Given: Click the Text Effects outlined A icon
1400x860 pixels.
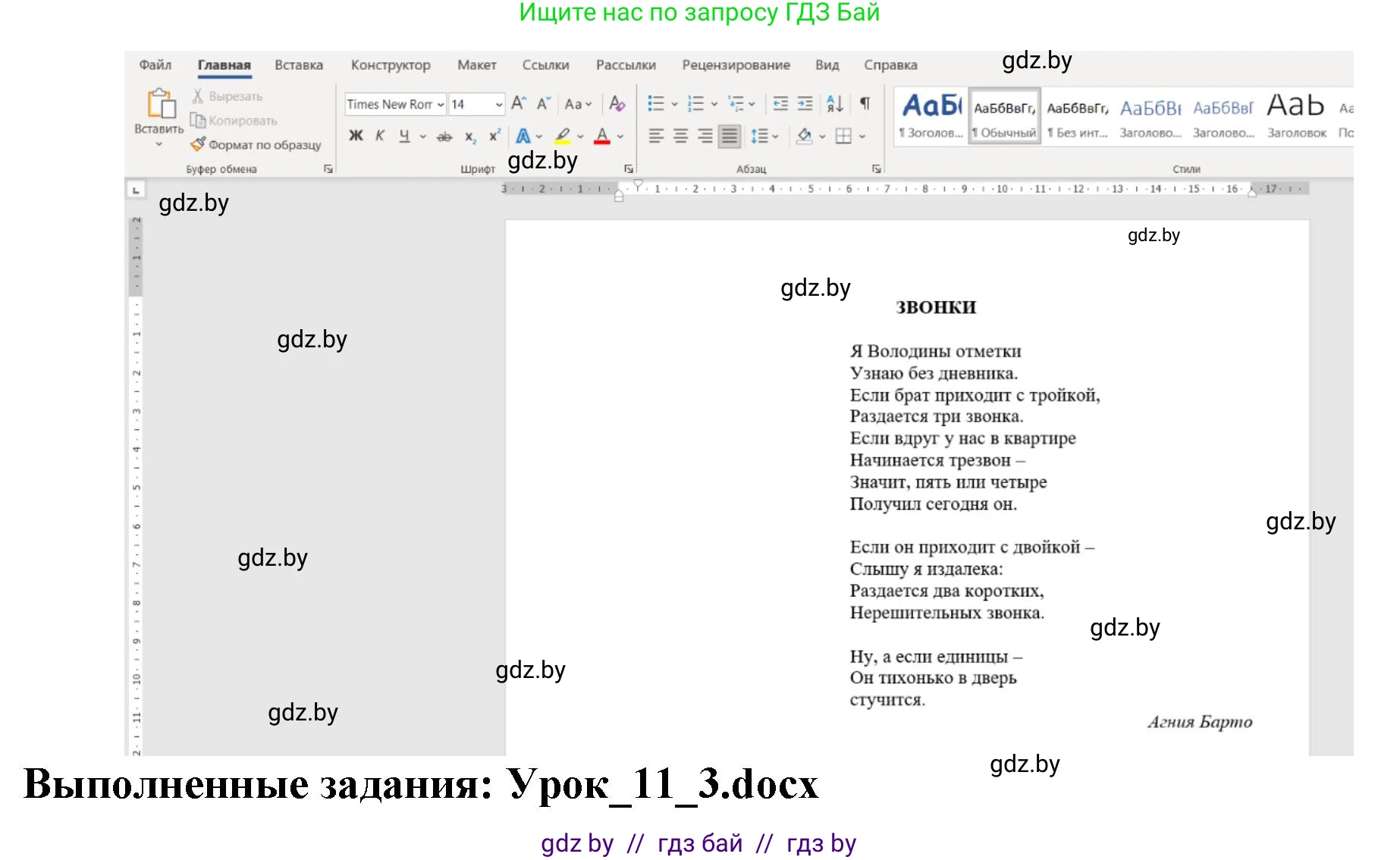Looking at the screenshot, I should coord(523,137).
